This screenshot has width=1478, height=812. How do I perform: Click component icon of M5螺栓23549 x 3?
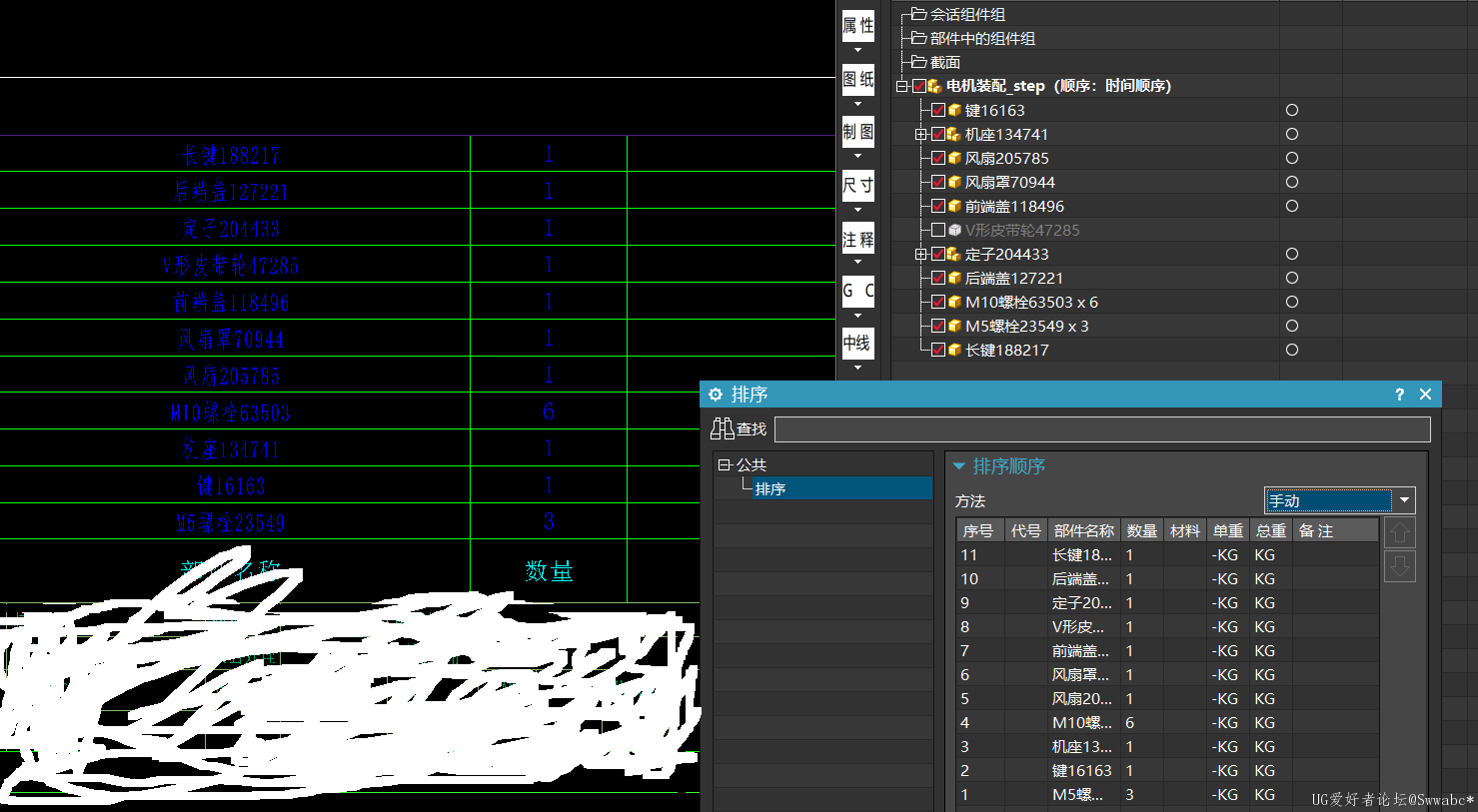coord(954,326)
